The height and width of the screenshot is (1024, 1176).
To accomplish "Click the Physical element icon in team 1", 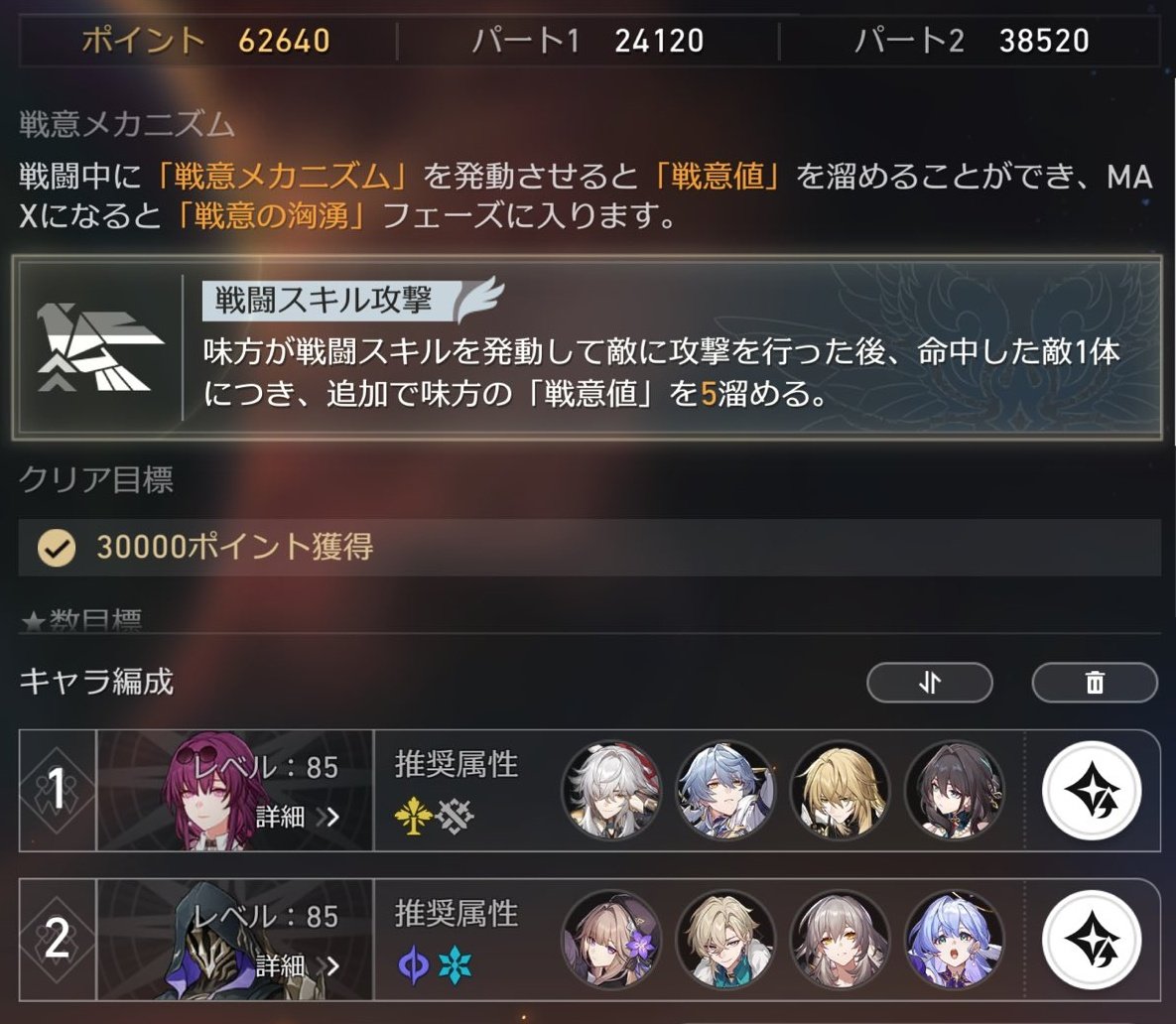I will click(x=456, y=816).
